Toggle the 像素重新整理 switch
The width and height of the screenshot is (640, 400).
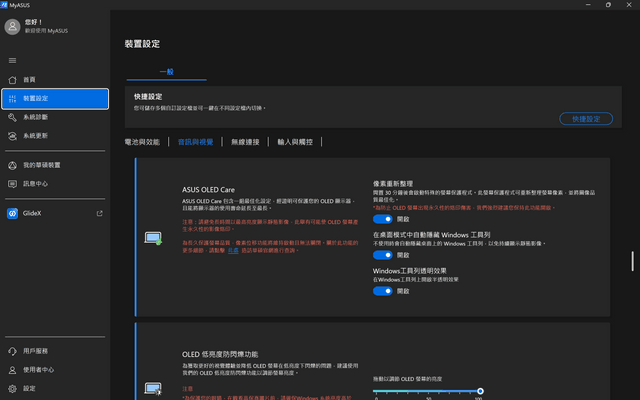[x=382, y=219]
